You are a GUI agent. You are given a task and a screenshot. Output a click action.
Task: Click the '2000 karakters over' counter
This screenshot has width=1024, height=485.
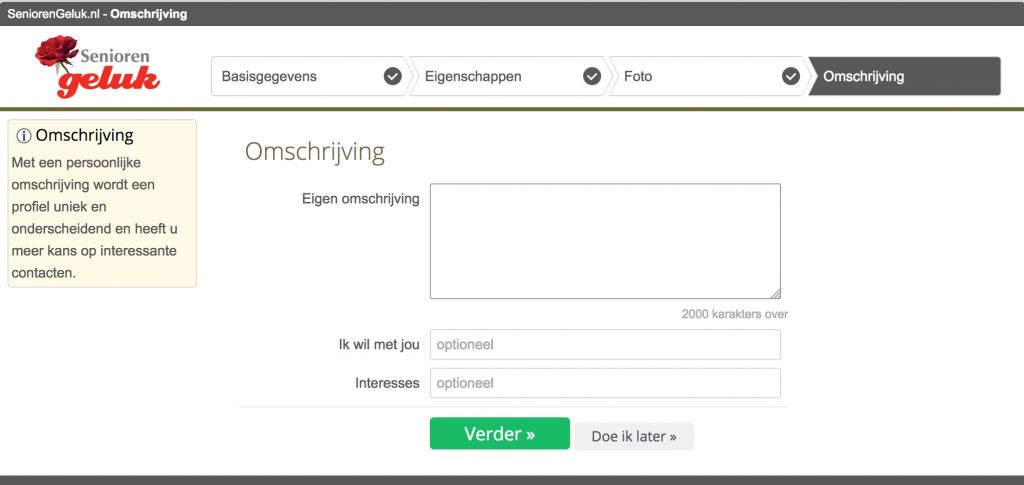[734, 314]
